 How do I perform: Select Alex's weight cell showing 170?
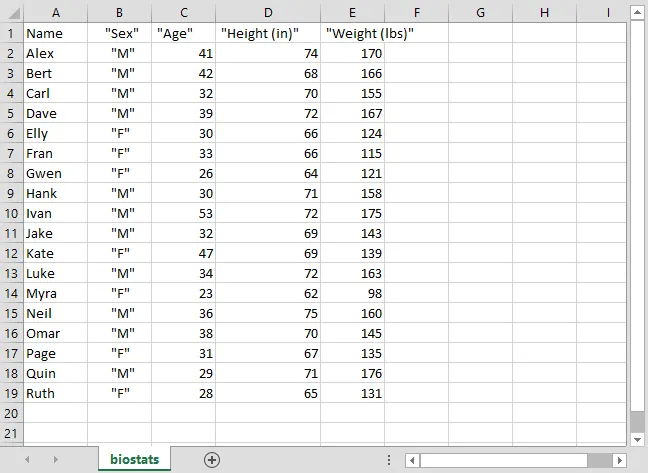(353, 53)
